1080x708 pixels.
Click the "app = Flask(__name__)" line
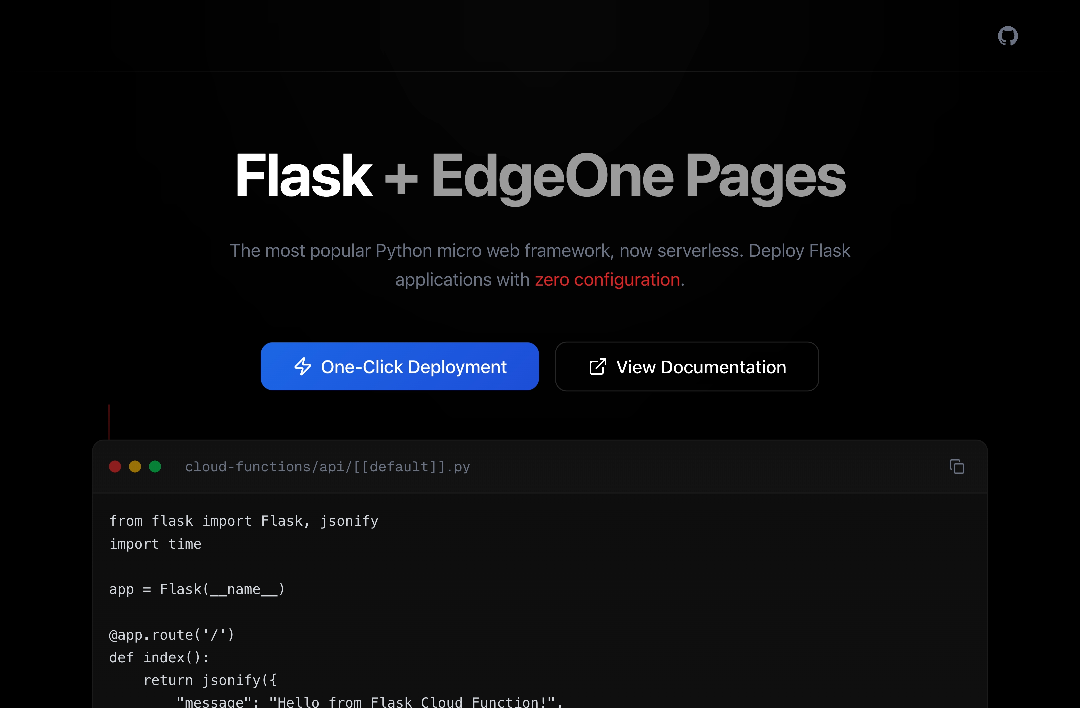tap(197, 589)
